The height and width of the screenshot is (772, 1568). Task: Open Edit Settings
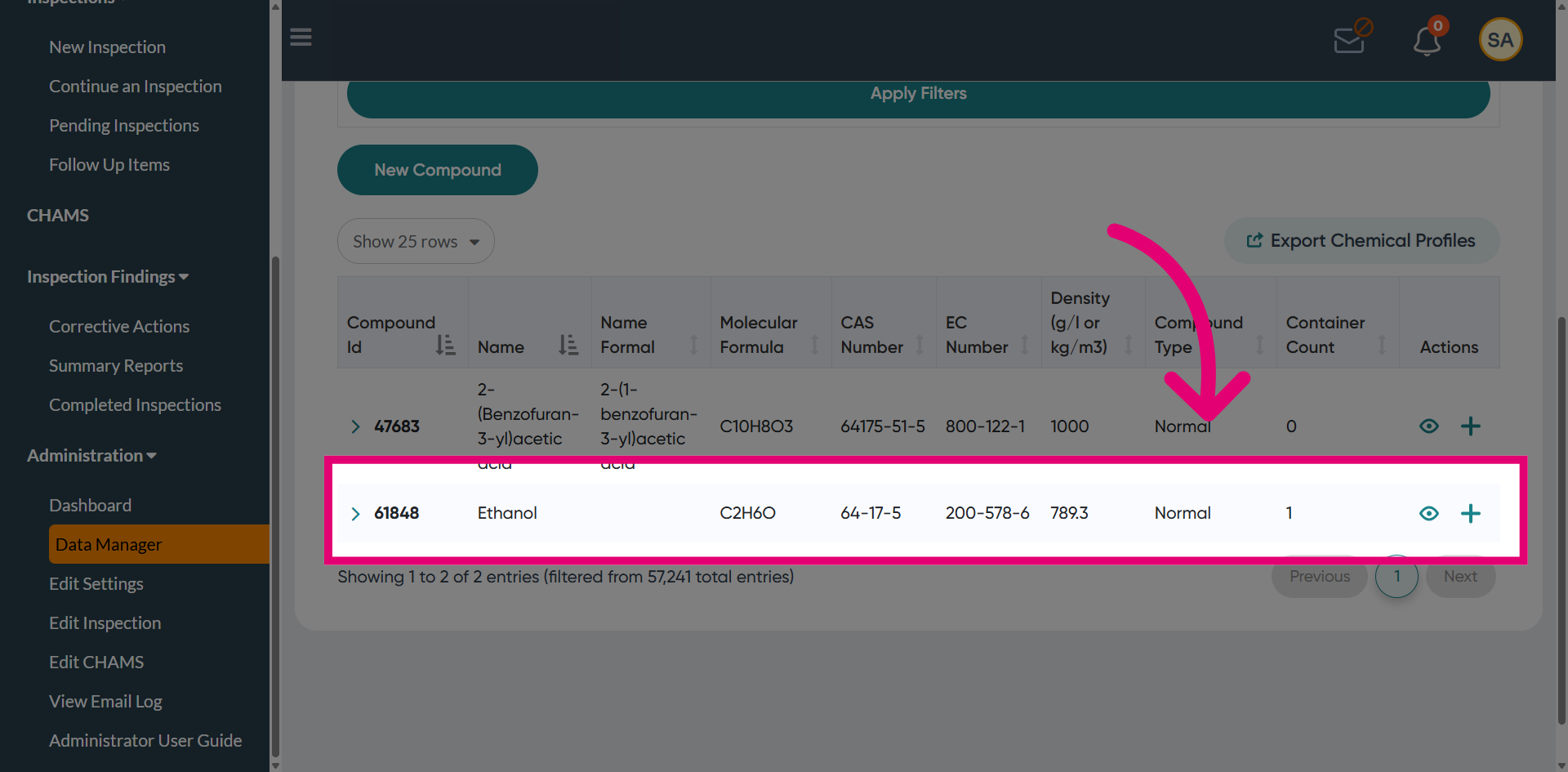[x=96, y=584]
